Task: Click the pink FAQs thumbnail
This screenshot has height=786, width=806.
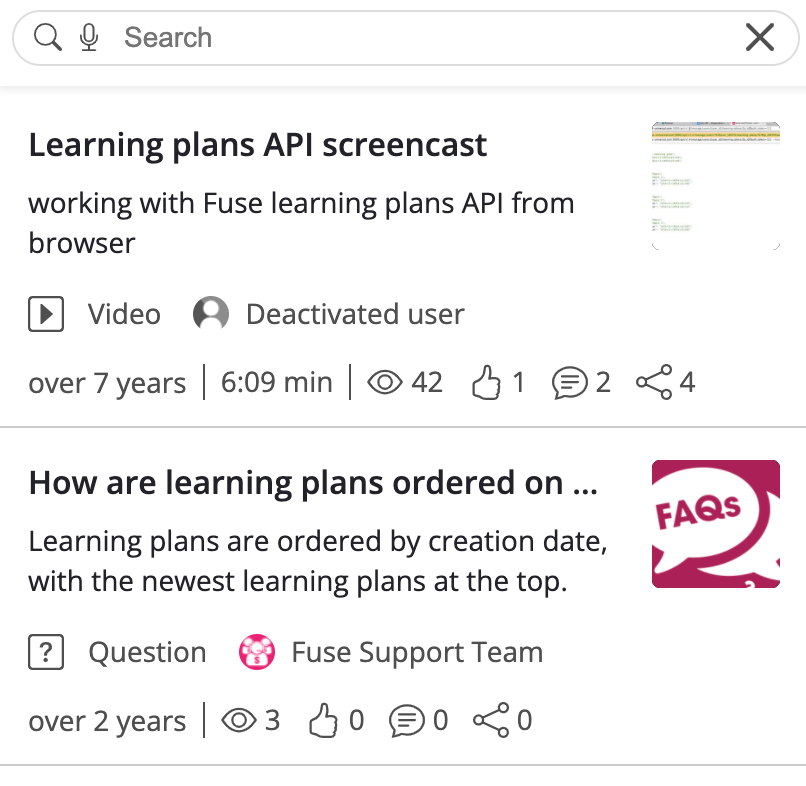Action: point(716,524)
